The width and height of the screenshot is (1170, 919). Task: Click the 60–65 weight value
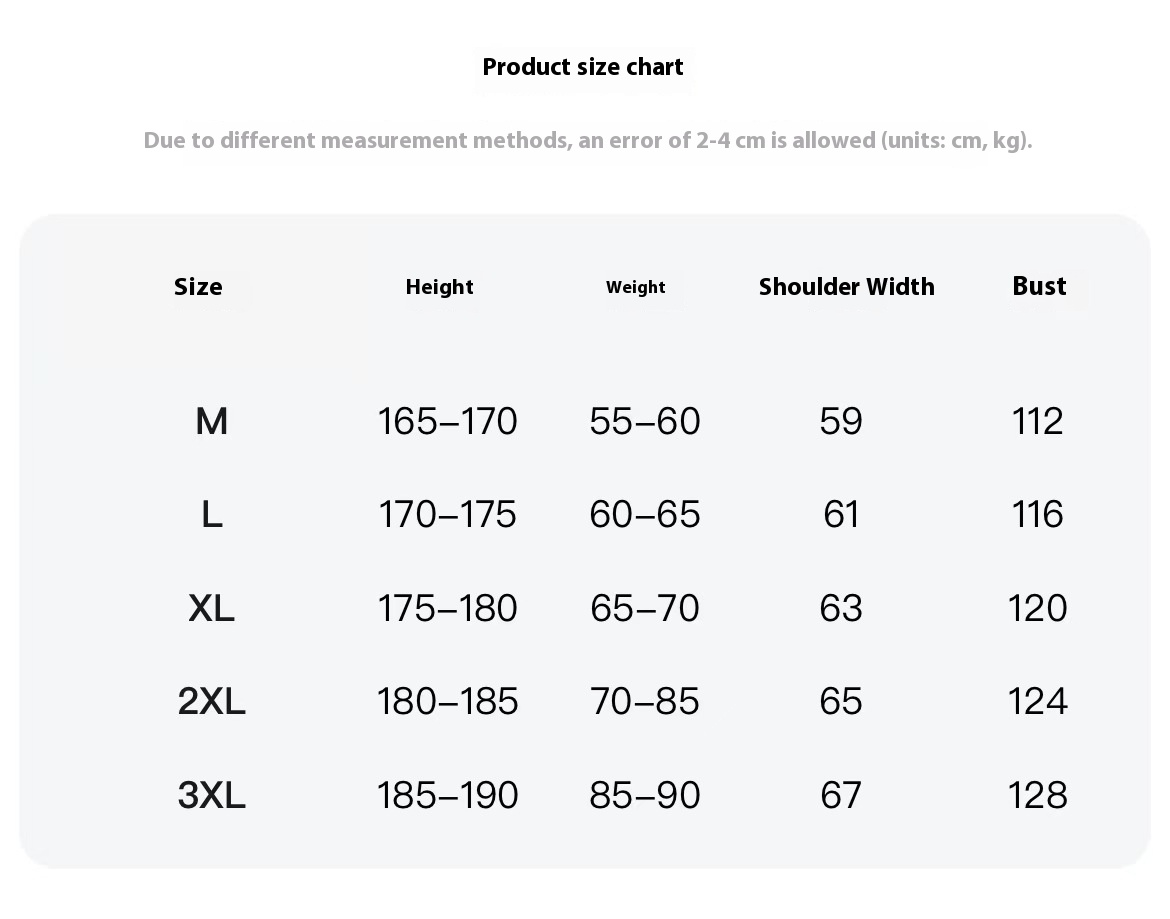(x=645, y=515)
